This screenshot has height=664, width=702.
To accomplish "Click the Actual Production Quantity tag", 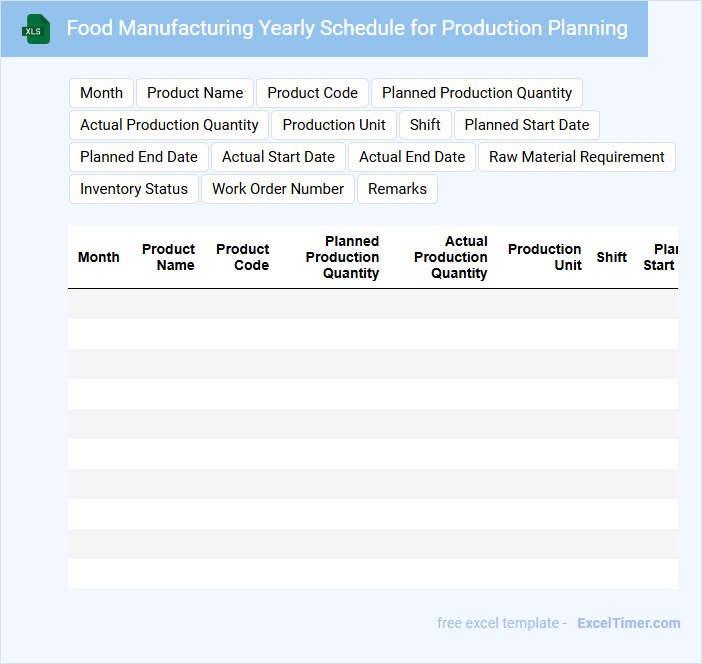I will (169, 125).
